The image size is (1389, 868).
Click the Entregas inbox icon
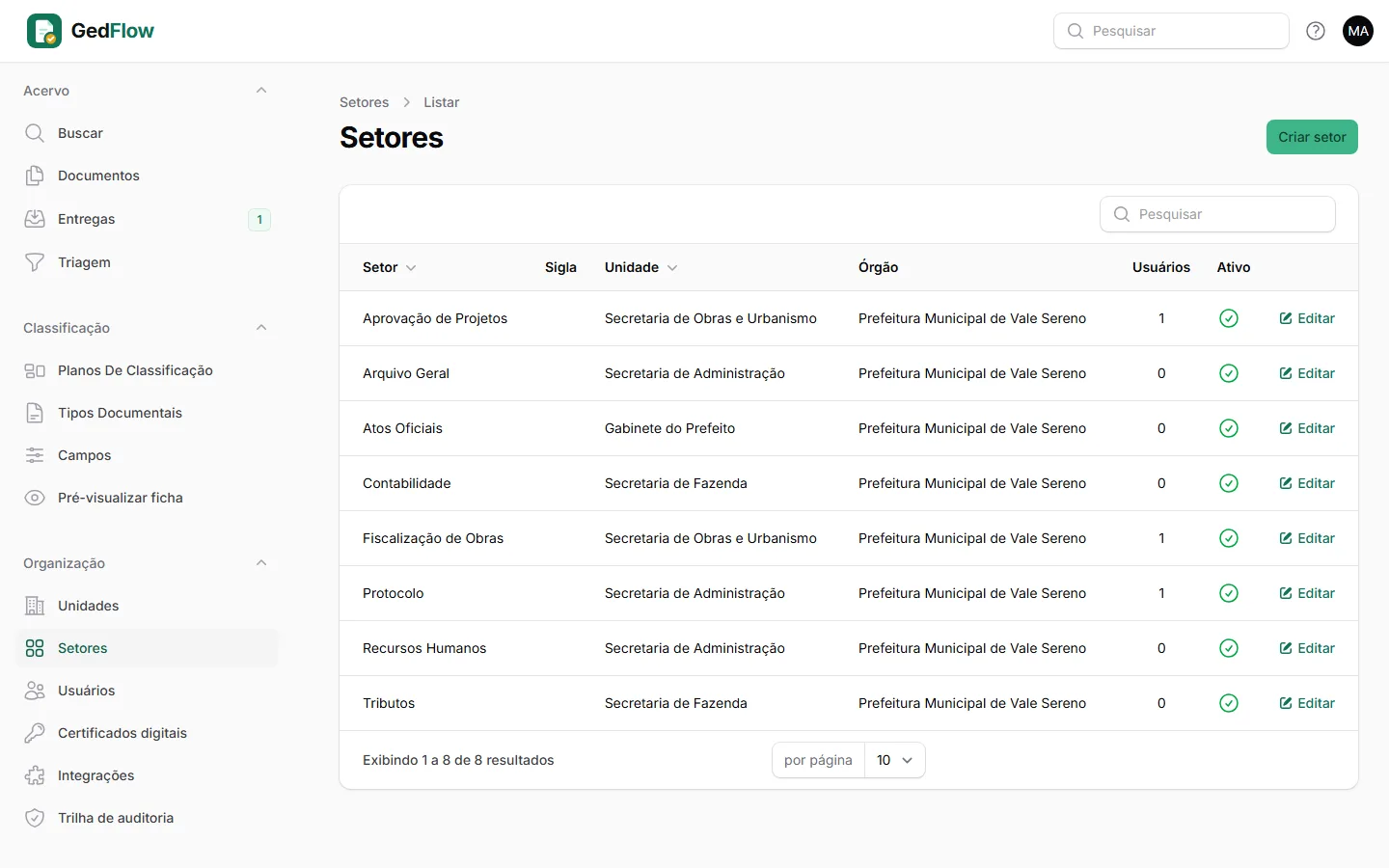click(x=35, y=219)
